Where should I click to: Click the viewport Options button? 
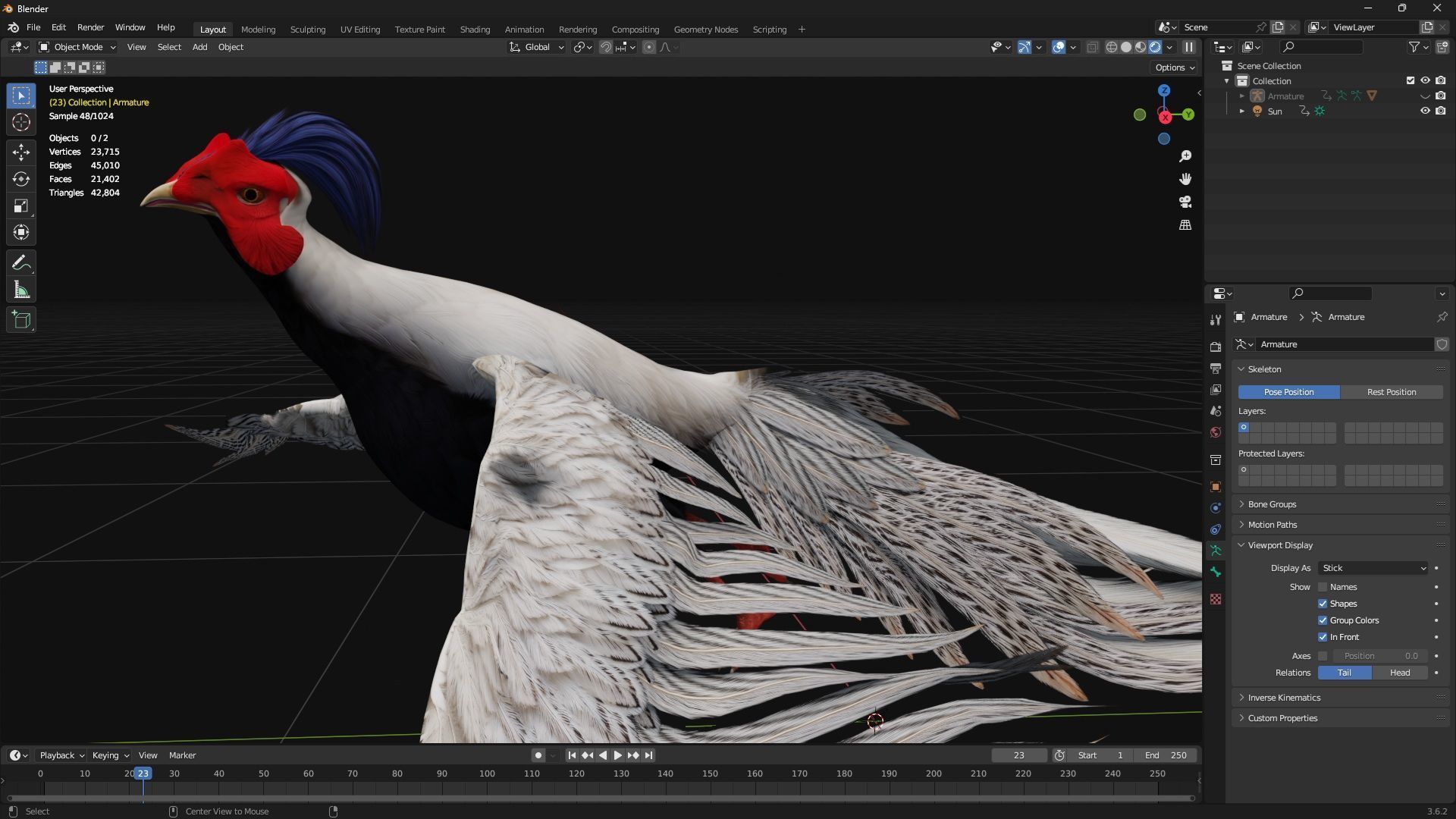pyautogui.click(x=1175, y=67)
